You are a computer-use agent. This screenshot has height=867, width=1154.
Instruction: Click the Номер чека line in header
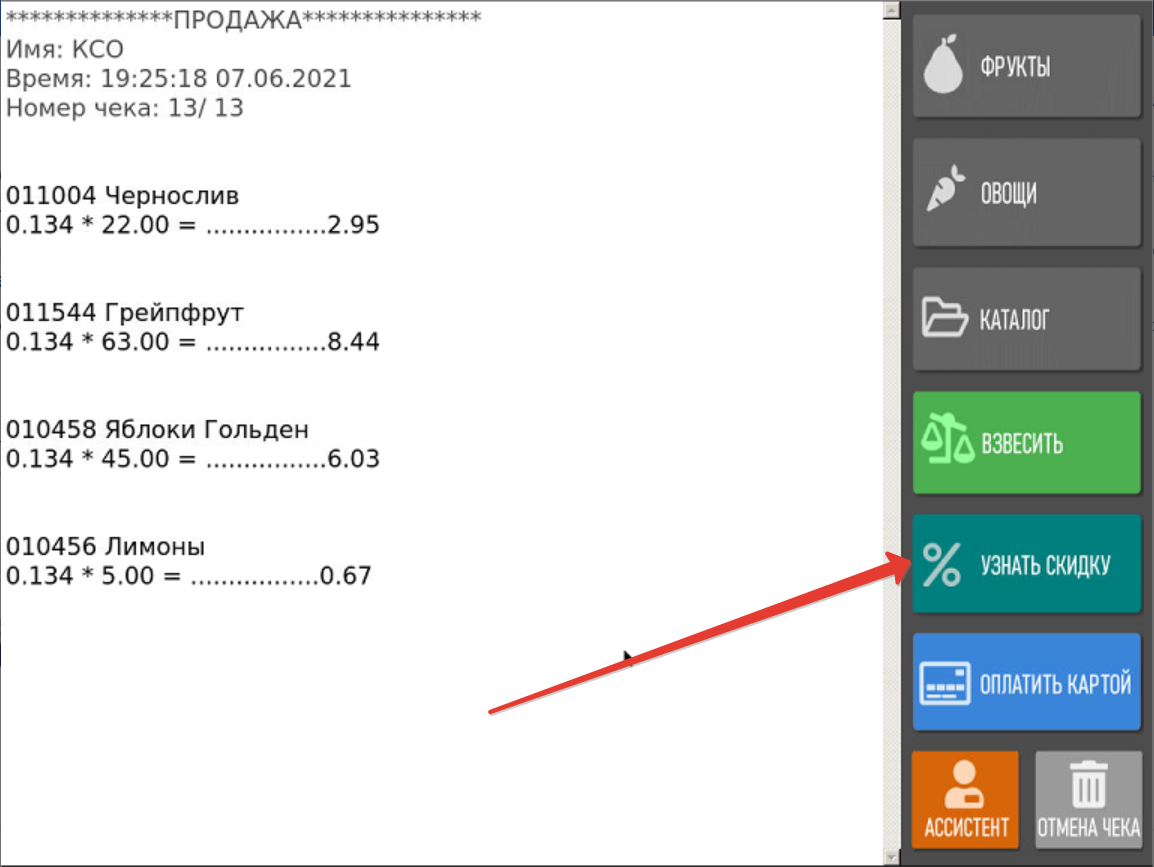pyautogui.click(x=125, y=108)
